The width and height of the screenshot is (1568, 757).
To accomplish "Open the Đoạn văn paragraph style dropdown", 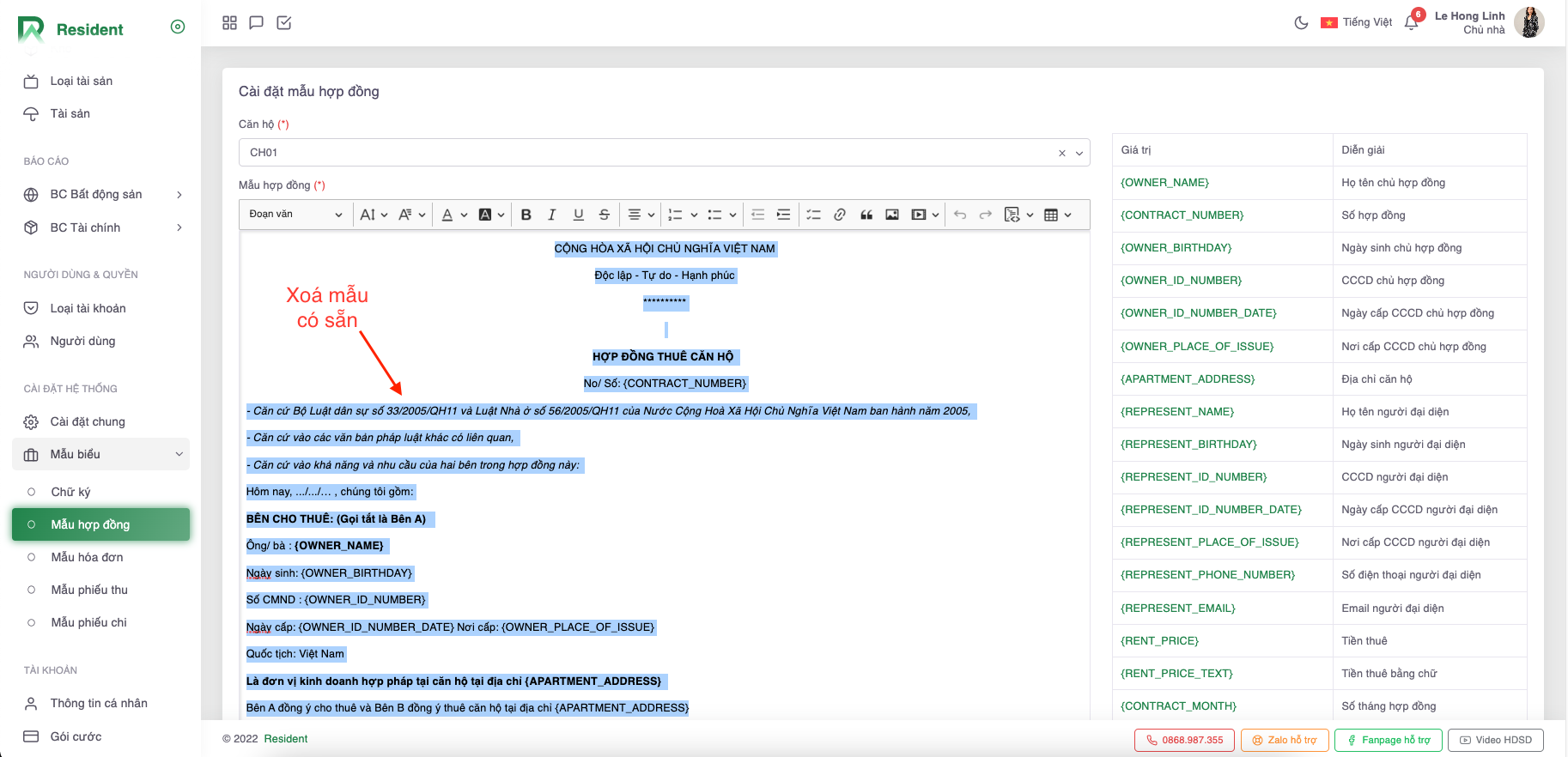I will 295,215.
